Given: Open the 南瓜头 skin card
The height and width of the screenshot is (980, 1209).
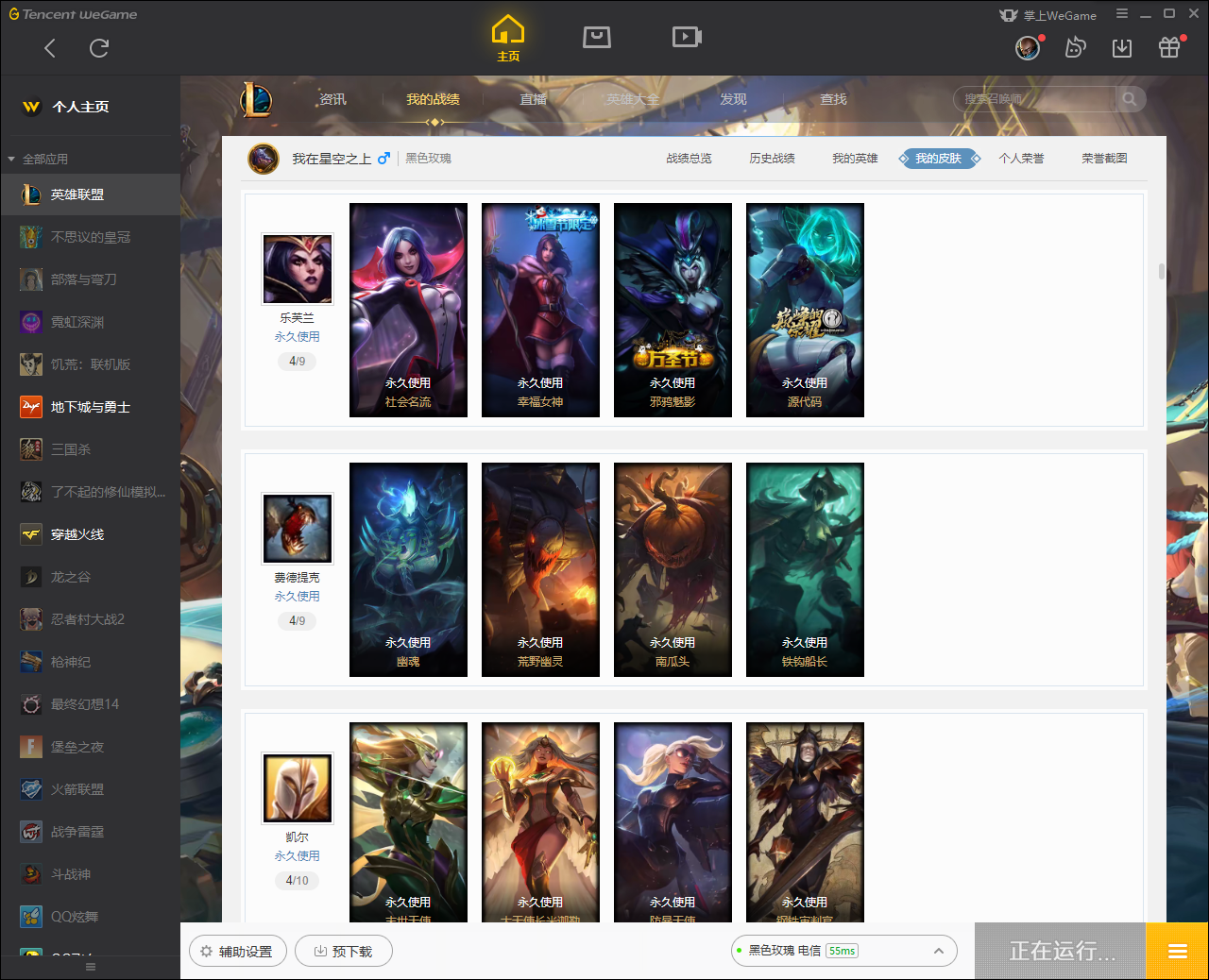Looking at the screenshot, I should click(673, 569).
